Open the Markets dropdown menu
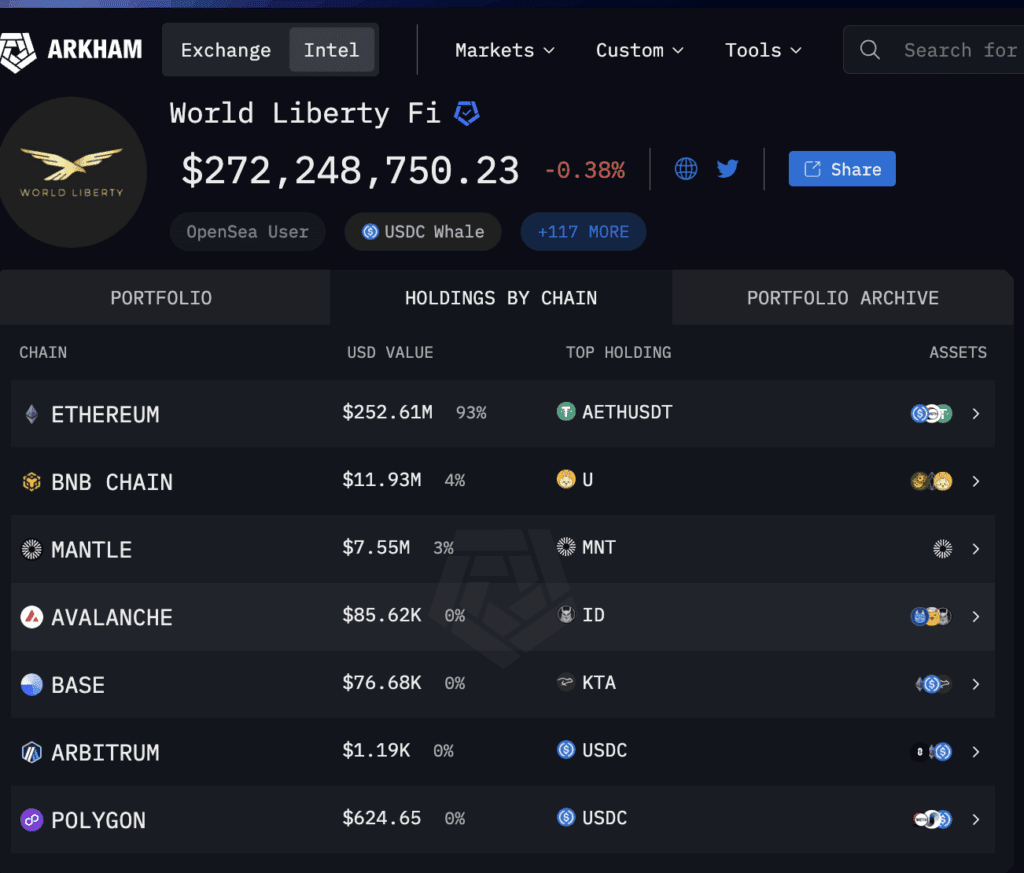The height and width of the screenshot is (873, 1024). 505,50
